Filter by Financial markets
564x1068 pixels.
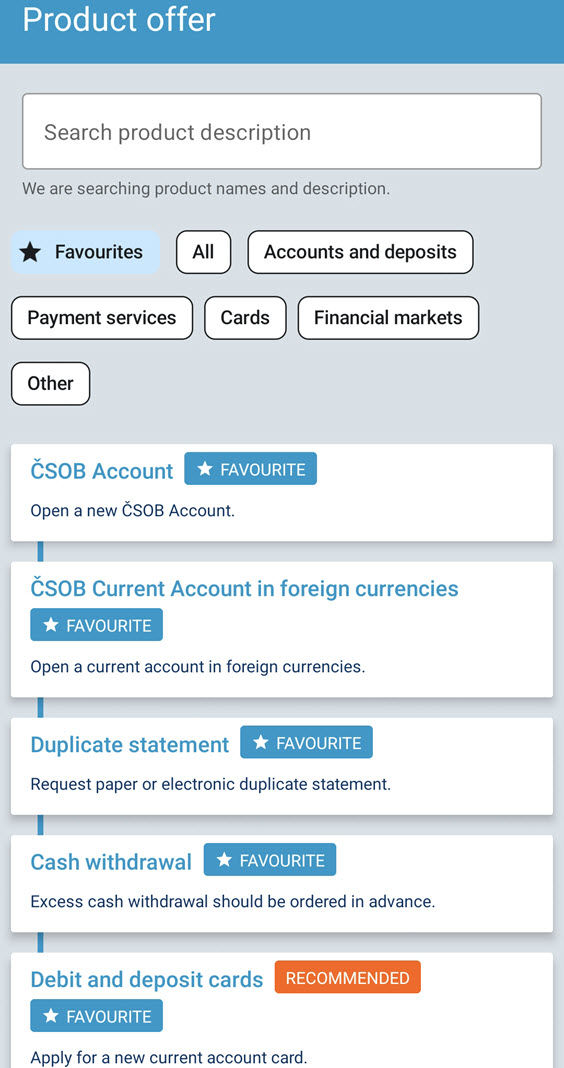click(x=388, y=317)
